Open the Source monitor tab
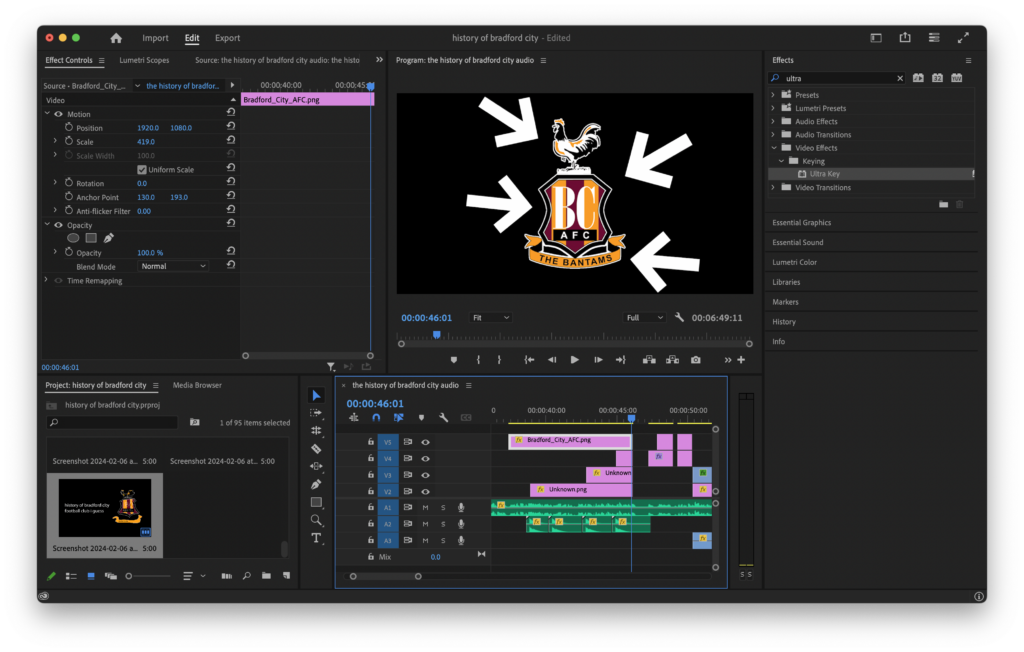Screen dimensions: 1024x652 (x=278, y=60)
